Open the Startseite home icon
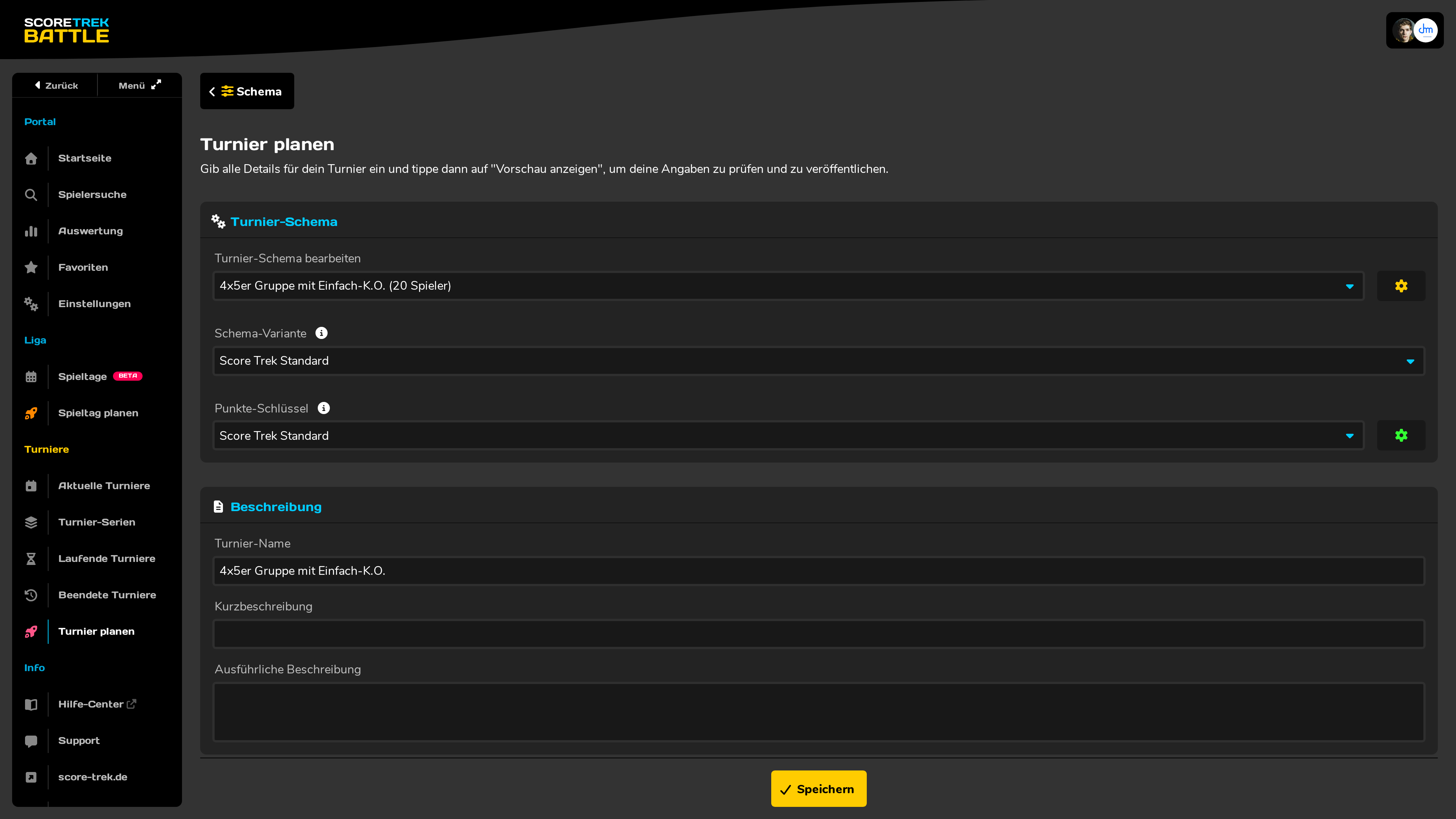Viewport: 1456px width, 819px height. point(31,158)
